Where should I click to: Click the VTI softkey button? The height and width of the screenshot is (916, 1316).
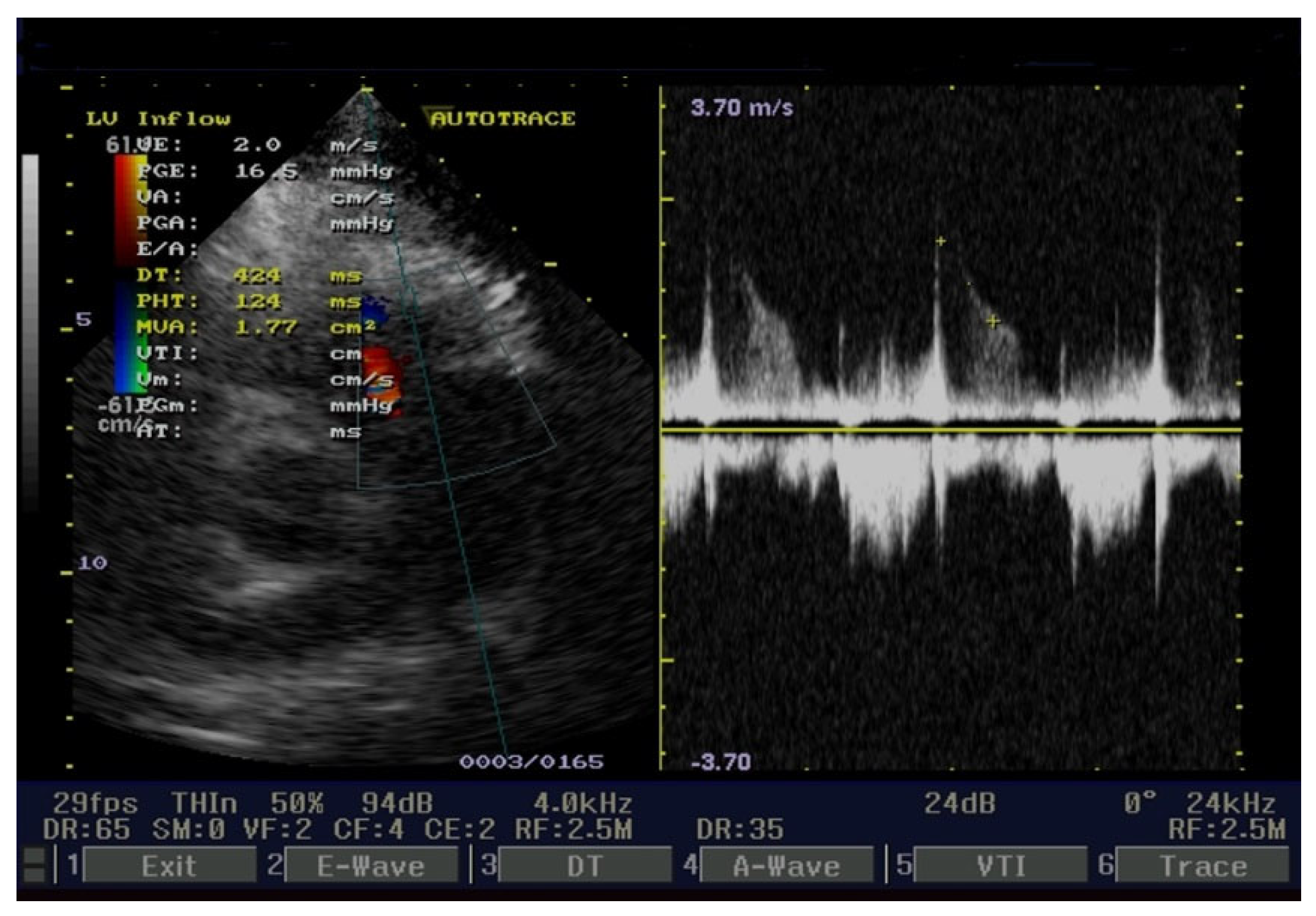tap(1000, 865)
